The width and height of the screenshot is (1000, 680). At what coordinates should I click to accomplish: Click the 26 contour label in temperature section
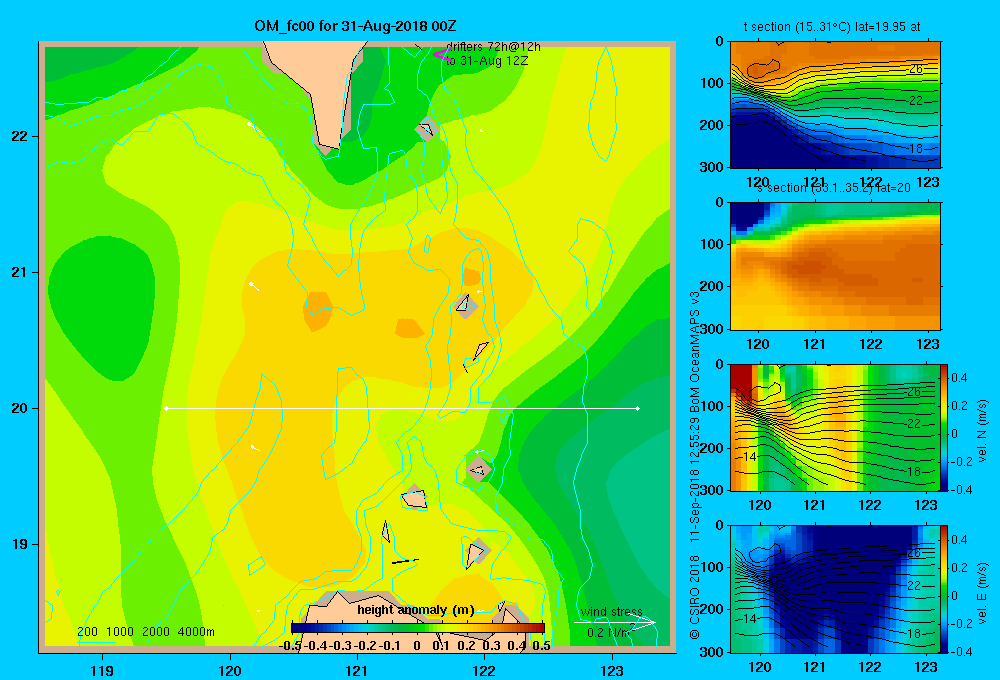tap(916, 68)
